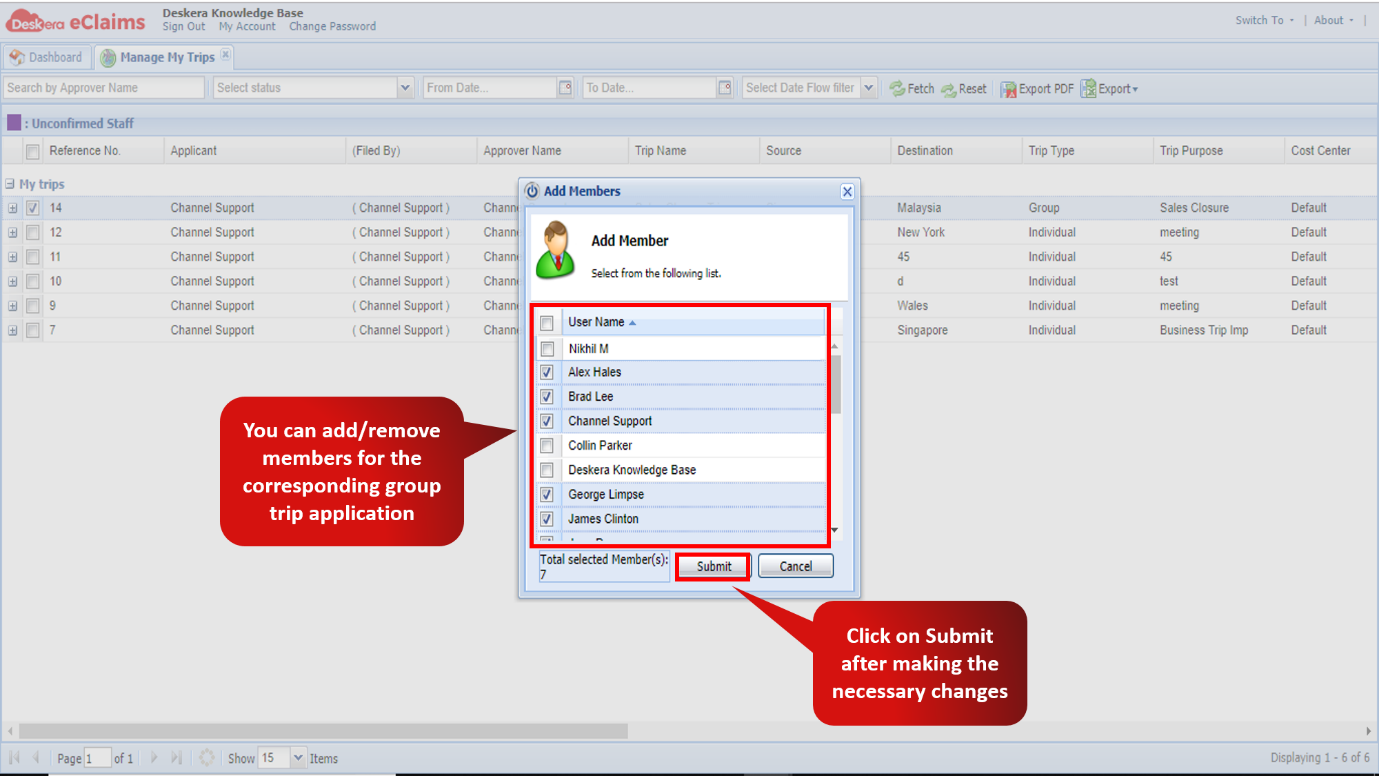This screenshot has width=1379, height=776.
Task: Open the Export spreadsheet icon menu
Action: [1088, 89]
